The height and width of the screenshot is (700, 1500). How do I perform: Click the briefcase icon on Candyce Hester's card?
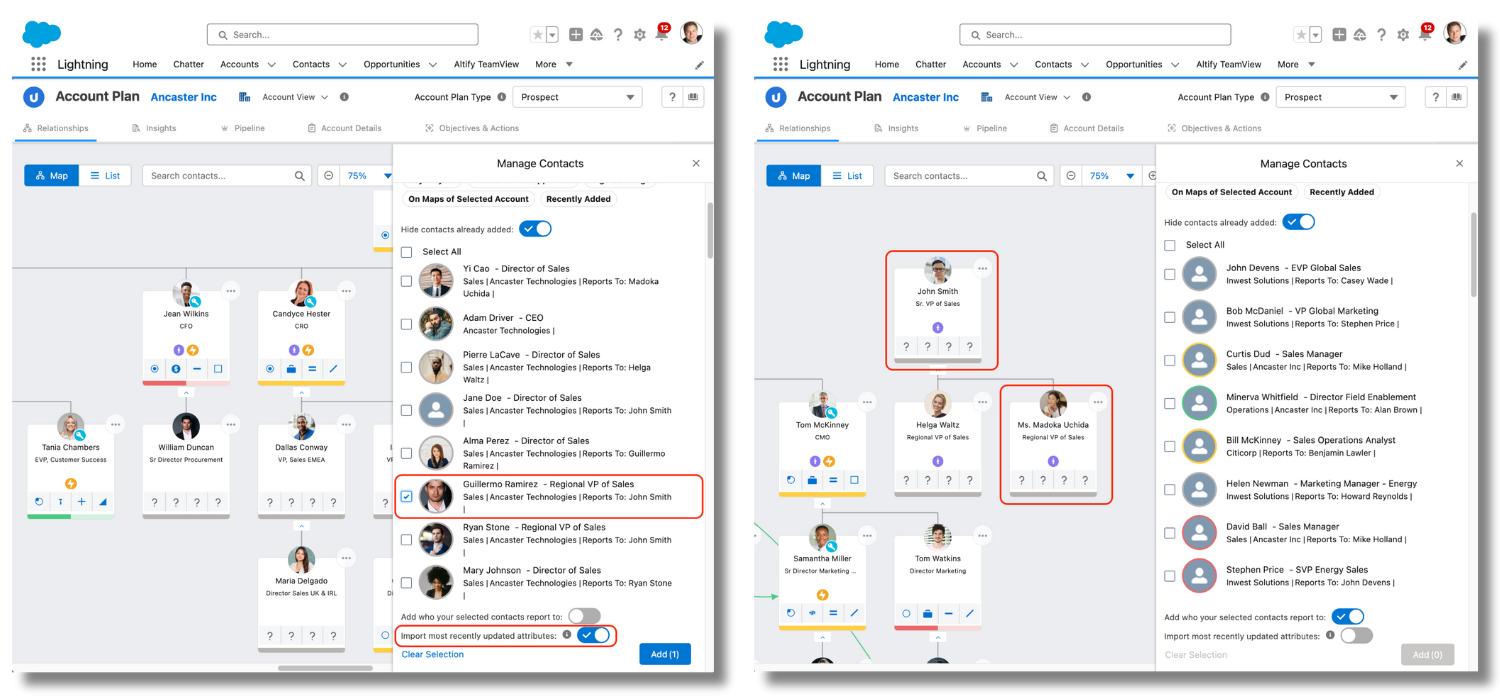tap(291, 369)
